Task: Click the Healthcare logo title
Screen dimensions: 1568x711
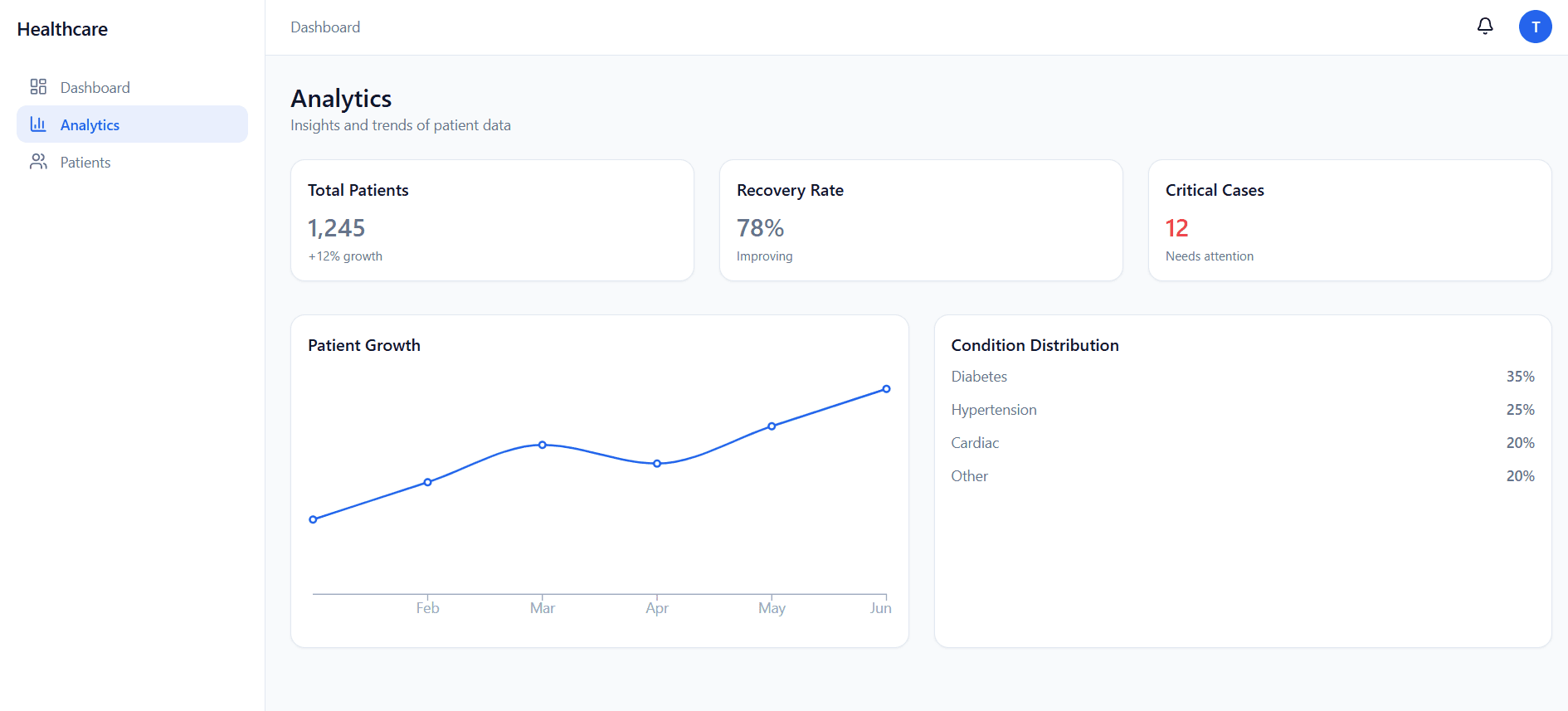Action: coord(62,29)
